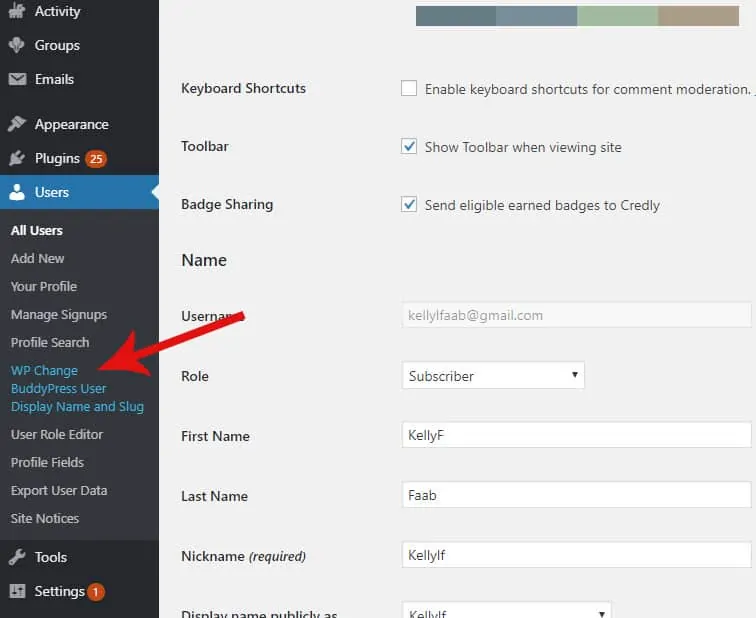
Task: Click the Users person icon
Action: [17, 192]
